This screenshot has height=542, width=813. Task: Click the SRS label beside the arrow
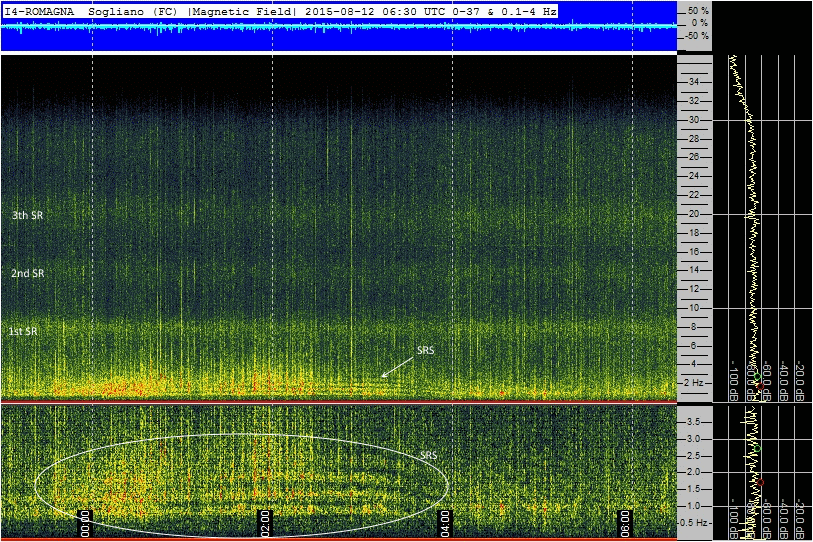pos(426,349)
